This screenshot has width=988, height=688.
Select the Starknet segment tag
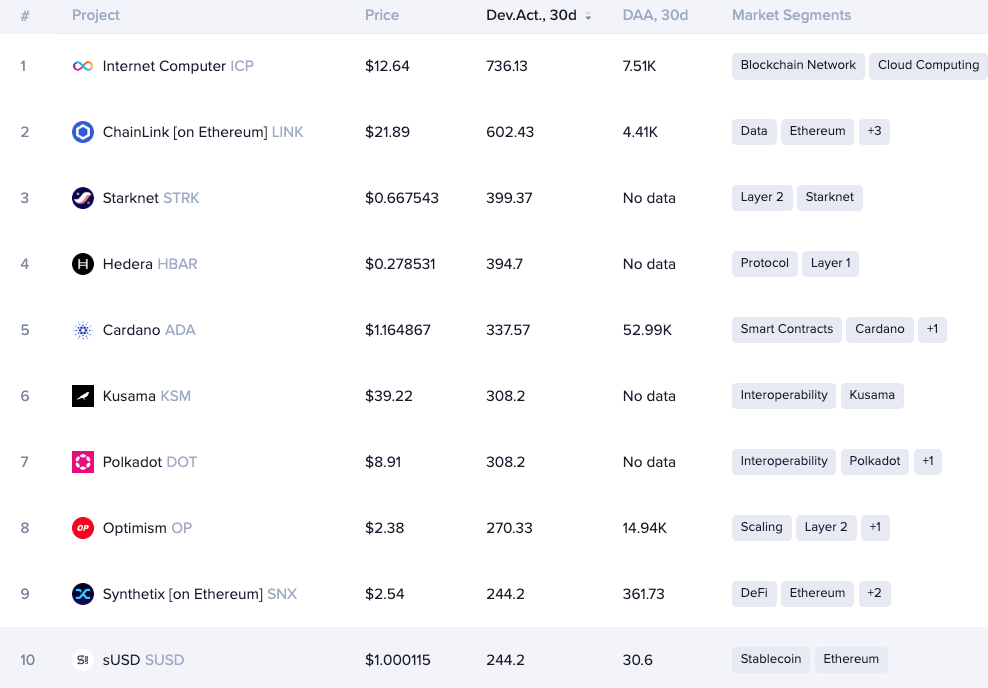click(829, 197)
